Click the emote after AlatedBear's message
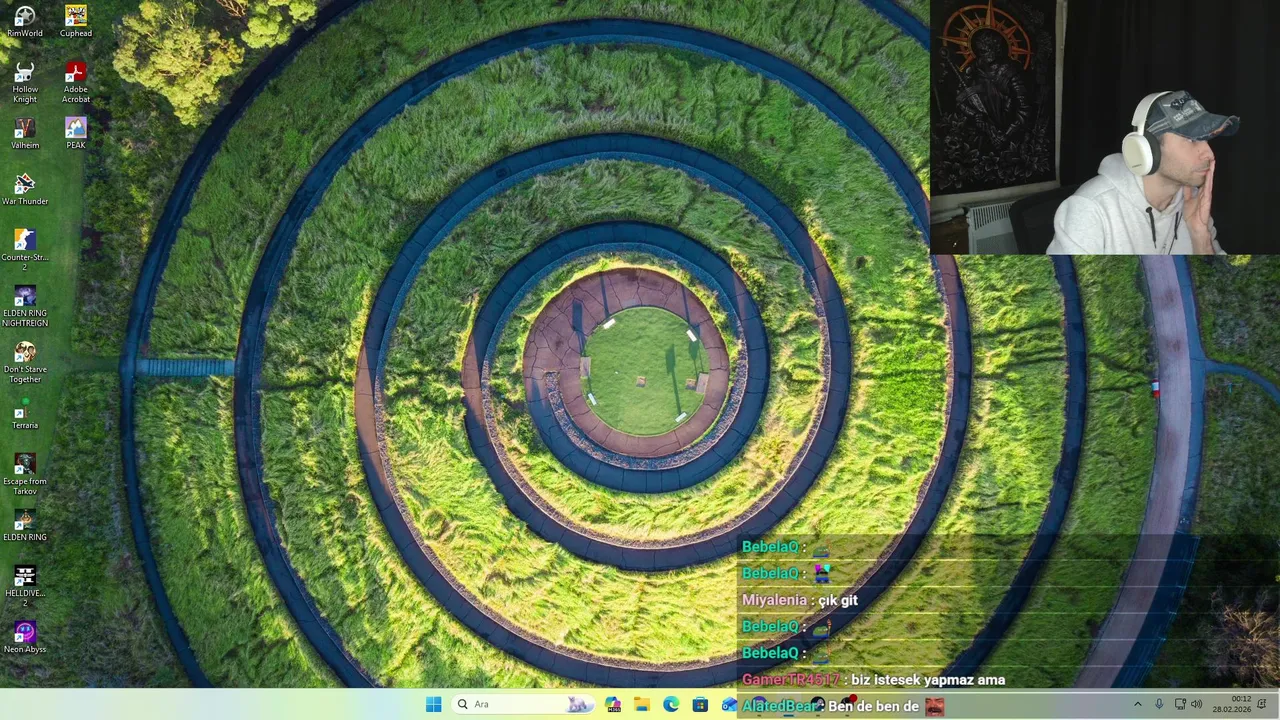 click(x=934, y=707)
